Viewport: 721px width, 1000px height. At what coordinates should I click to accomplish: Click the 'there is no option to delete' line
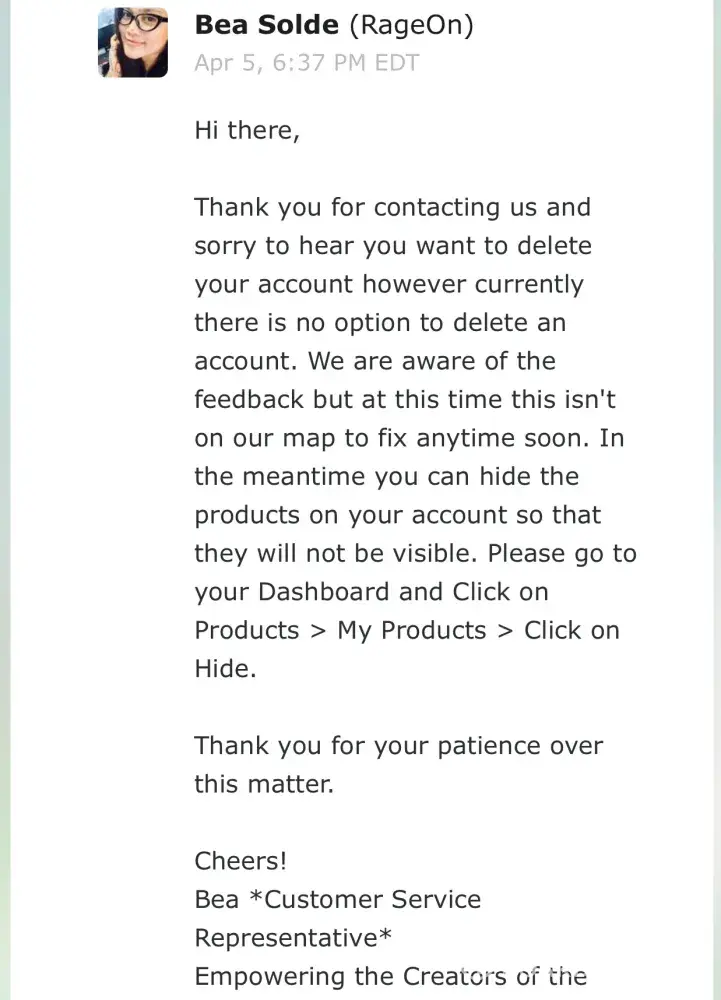tap(380, 323)
